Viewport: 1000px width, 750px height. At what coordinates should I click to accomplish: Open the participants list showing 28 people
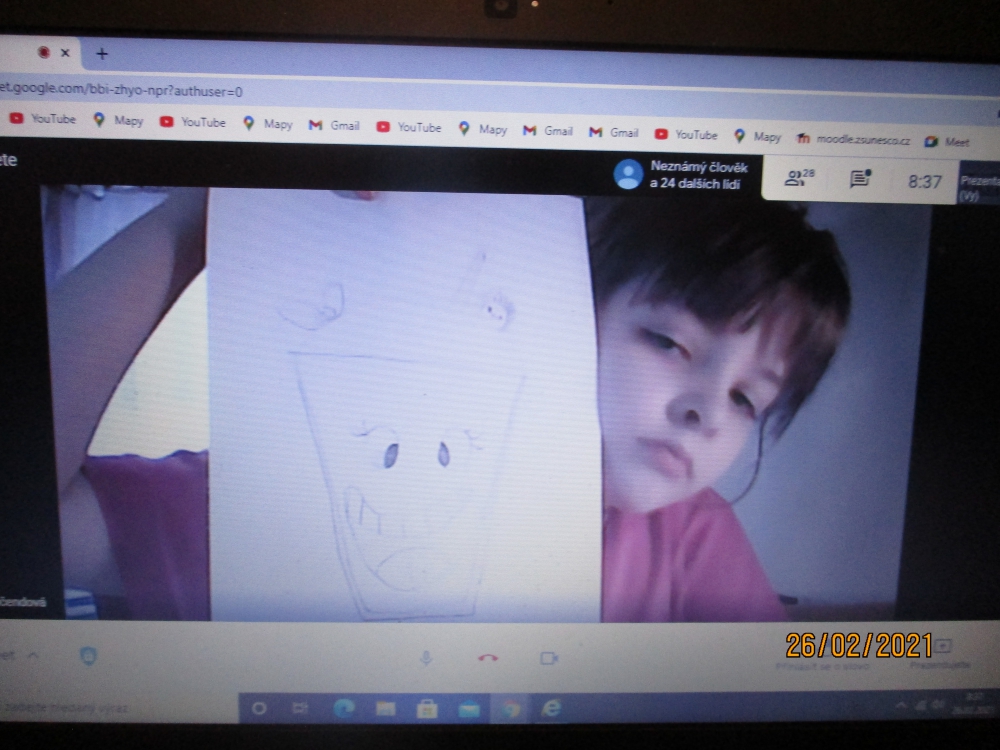(x=799, y=178)
